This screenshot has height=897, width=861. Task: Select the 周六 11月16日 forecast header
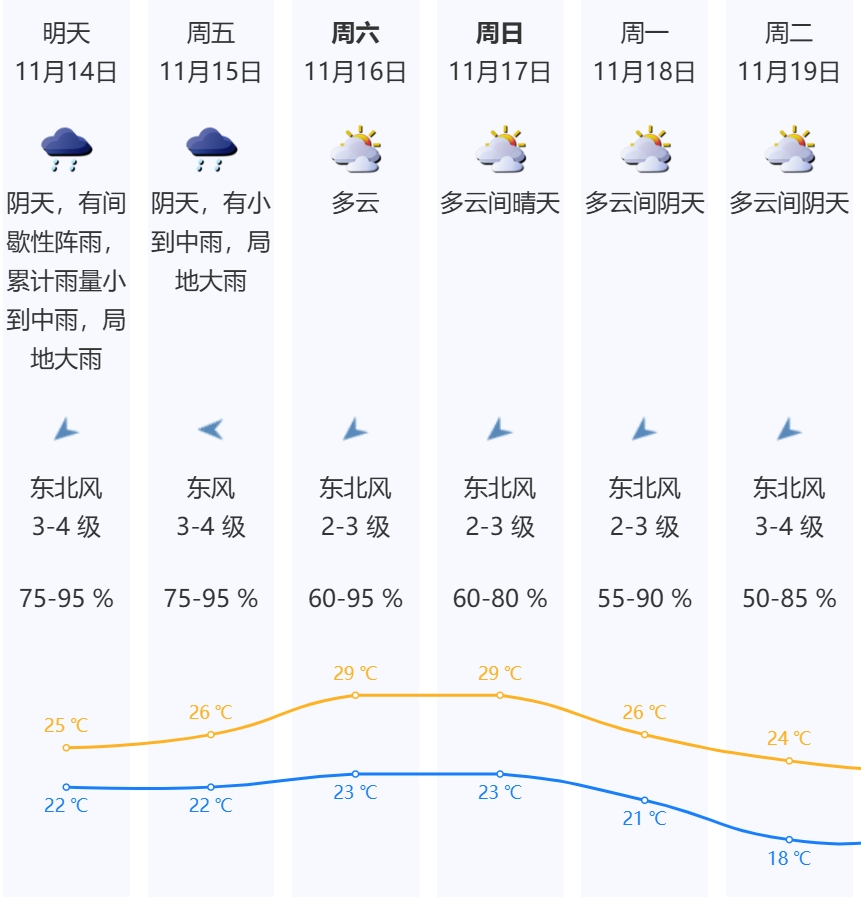tap(356, 53)
